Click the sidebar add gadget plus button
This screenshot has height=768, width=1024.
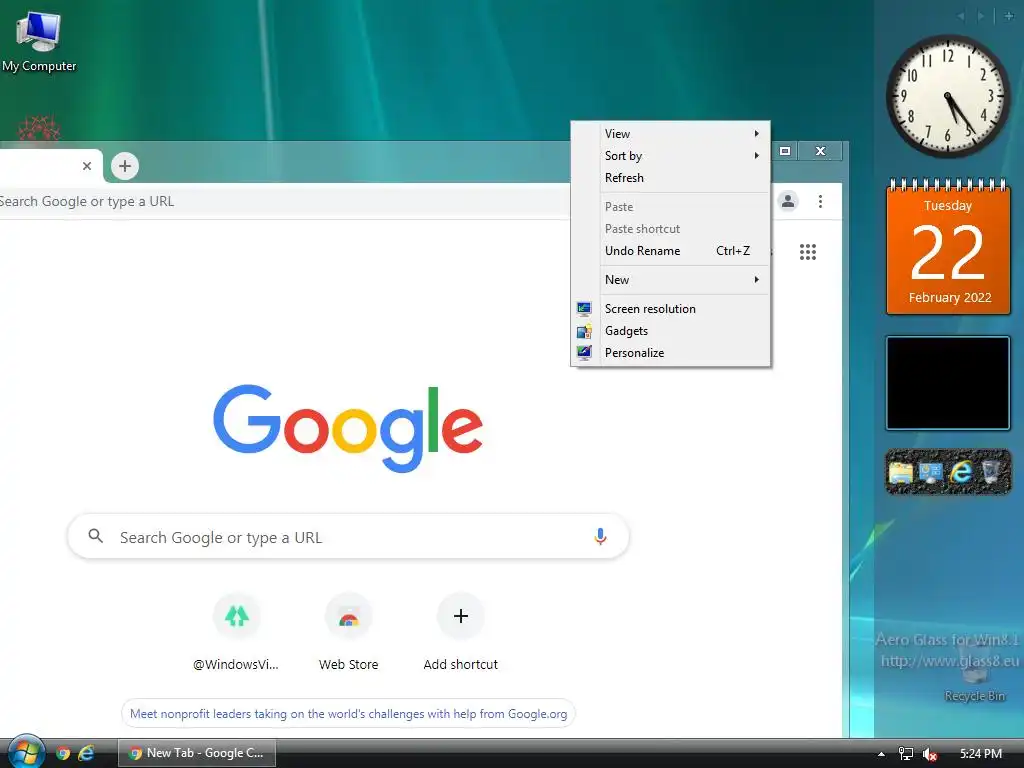click(1008, 16)
